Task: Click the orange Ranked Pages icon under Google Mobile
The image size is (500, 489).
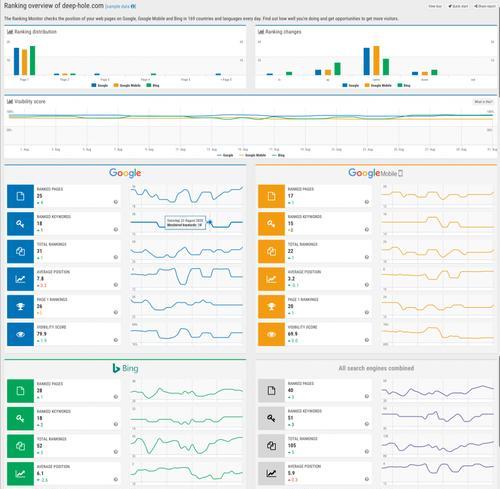Action: coord(271,196)
